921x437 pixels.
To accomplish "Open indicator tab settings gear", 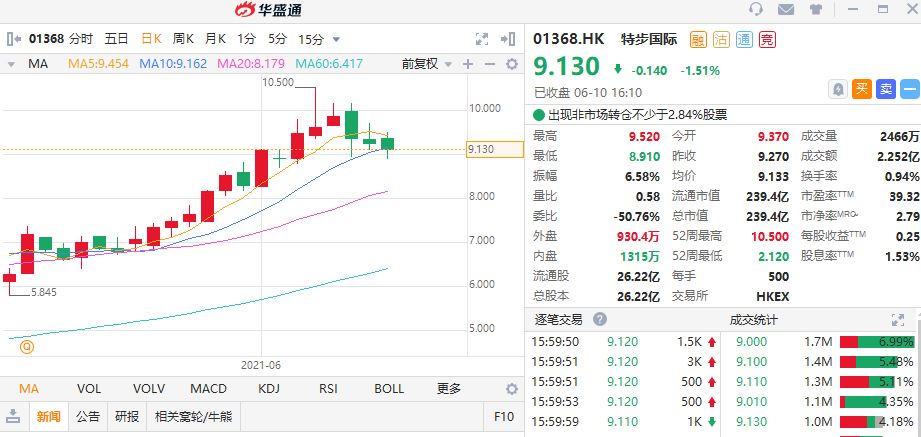I will click(x=512, y=389).
